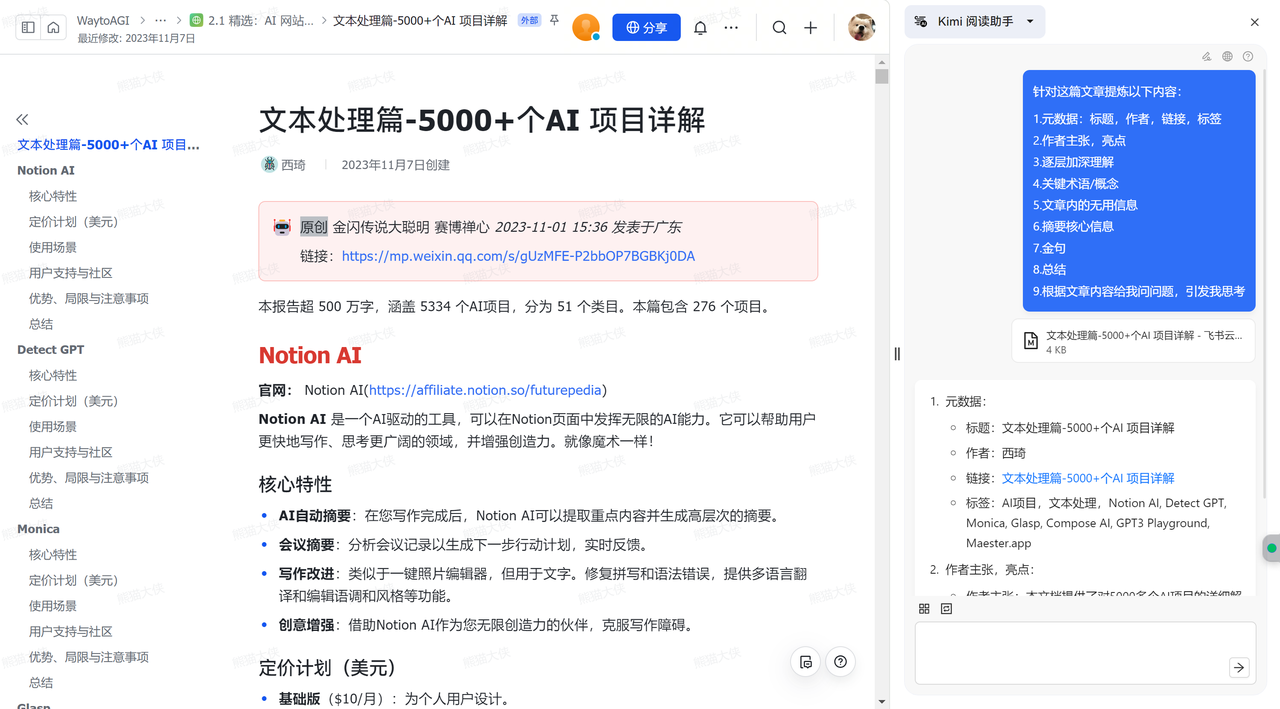Click the document title 文本处理篇-5000+个AI 项目详解
The height and width of the screenshot is (709, 1280).
point(482,120)
